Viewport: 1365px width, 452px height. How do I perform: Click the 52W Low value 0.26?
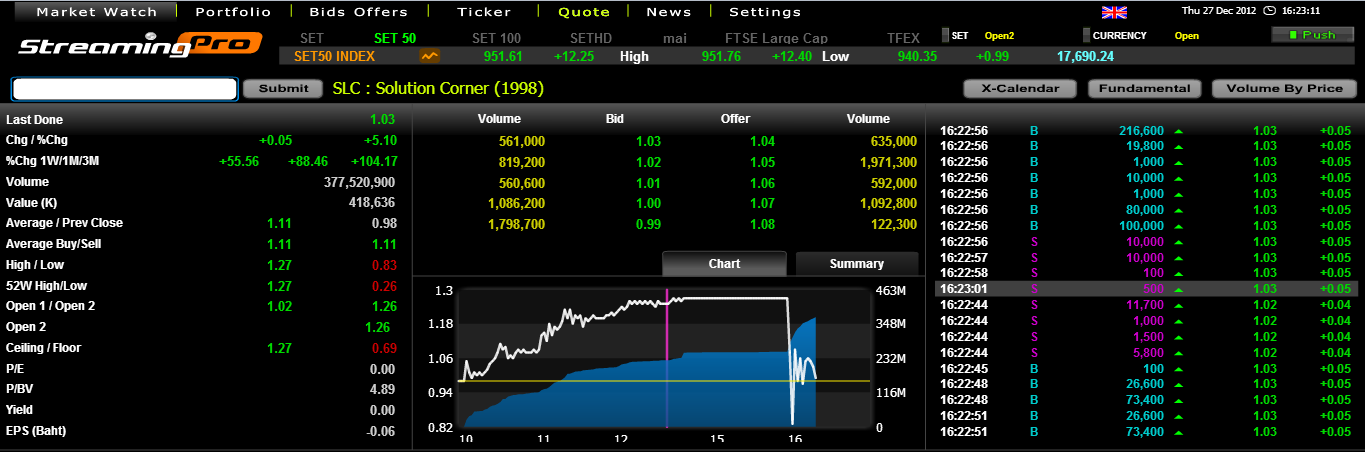coord(384,286)
